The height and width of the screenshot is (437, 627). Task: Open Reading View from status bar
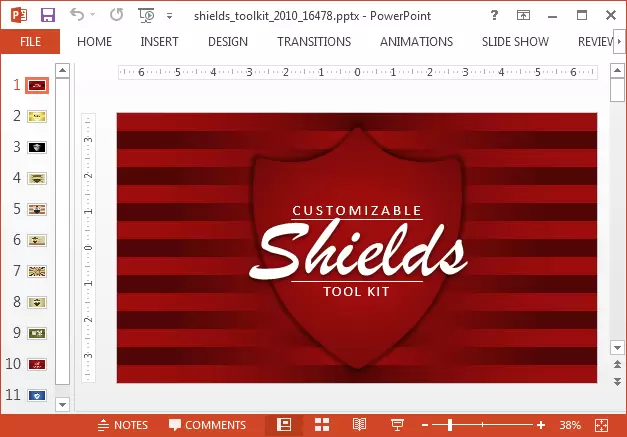click(360, 425)
